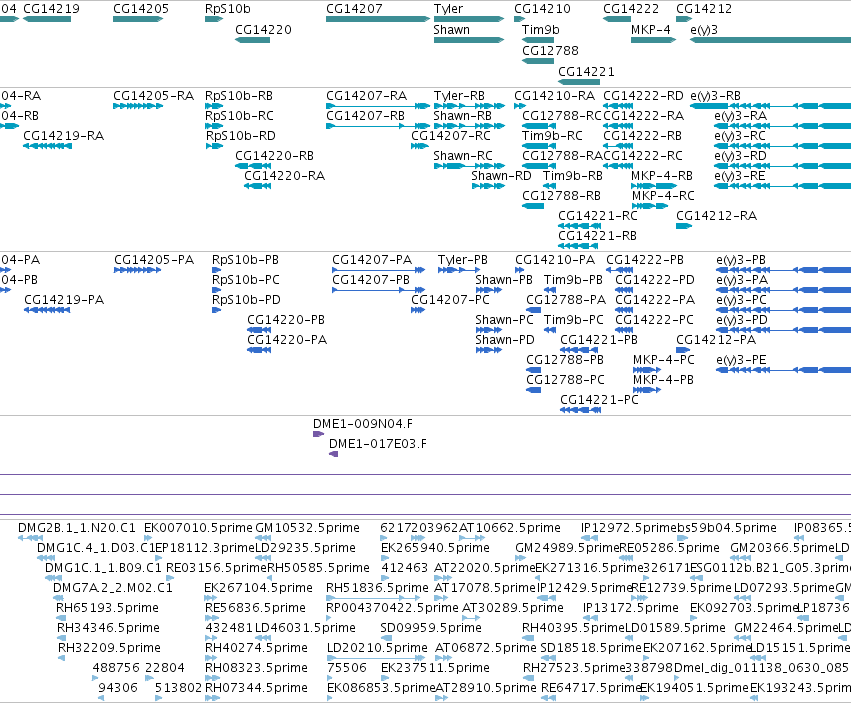Click the CG14219-RA transcript

tap(47, 146)
